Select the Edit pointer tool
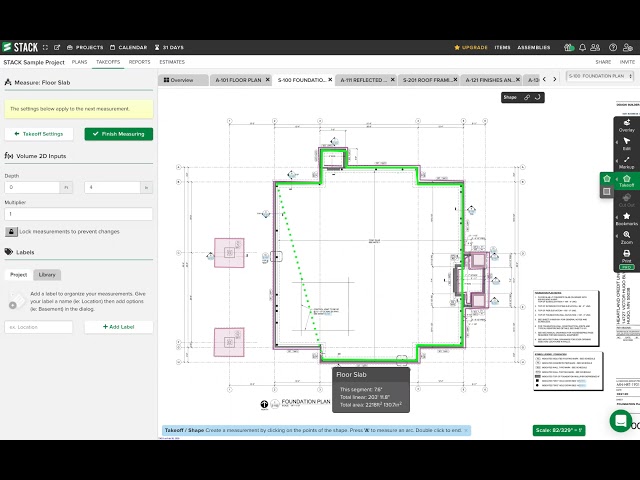The height and width of the screenshot is (480, 640). pos(627,144)
